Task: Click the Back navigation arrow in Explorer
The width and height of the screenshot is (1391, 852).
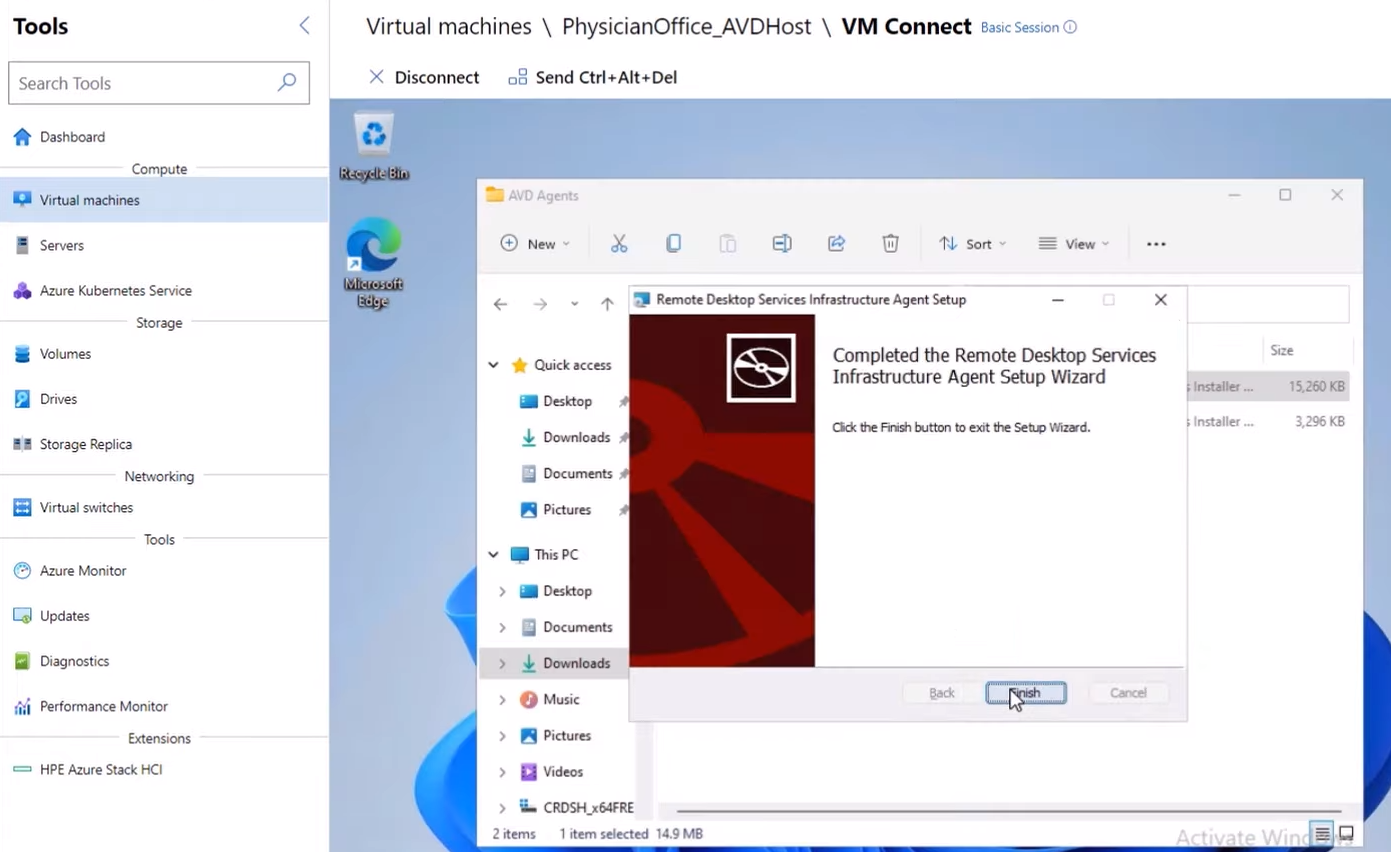Action: pos(501,304)
